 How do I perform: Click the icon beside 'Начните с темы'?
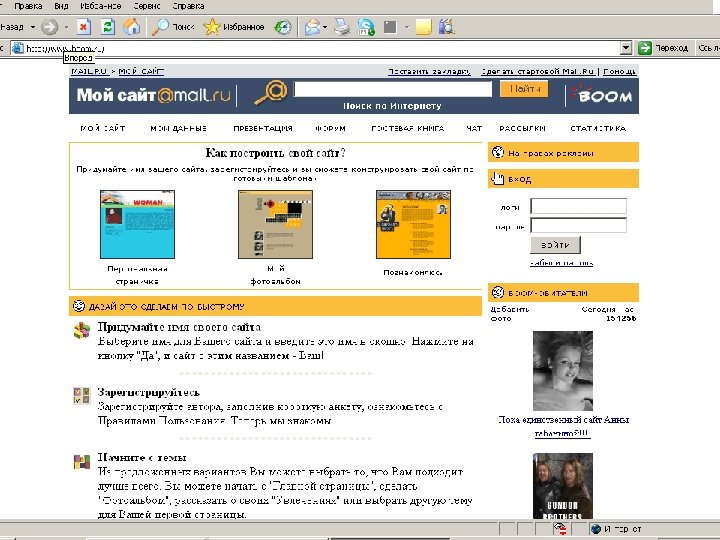pyautogui.click(x=82, y=461)
